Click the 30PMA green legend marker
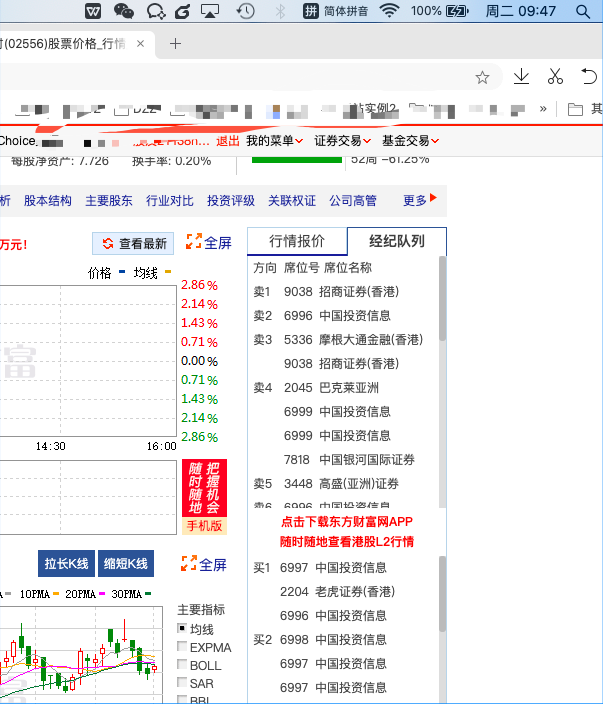 click(148, 594)
